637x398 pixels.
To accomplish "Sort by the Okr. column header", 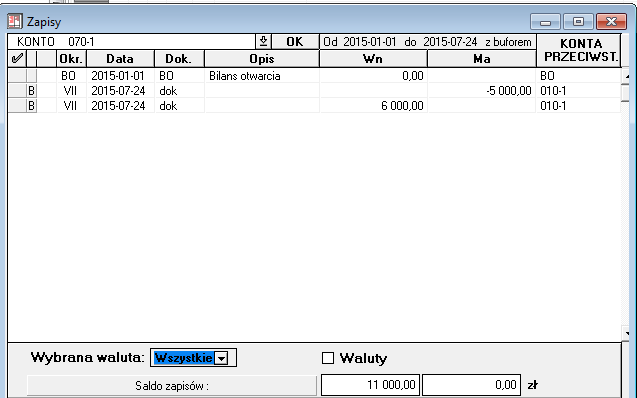I will [72, 59].
